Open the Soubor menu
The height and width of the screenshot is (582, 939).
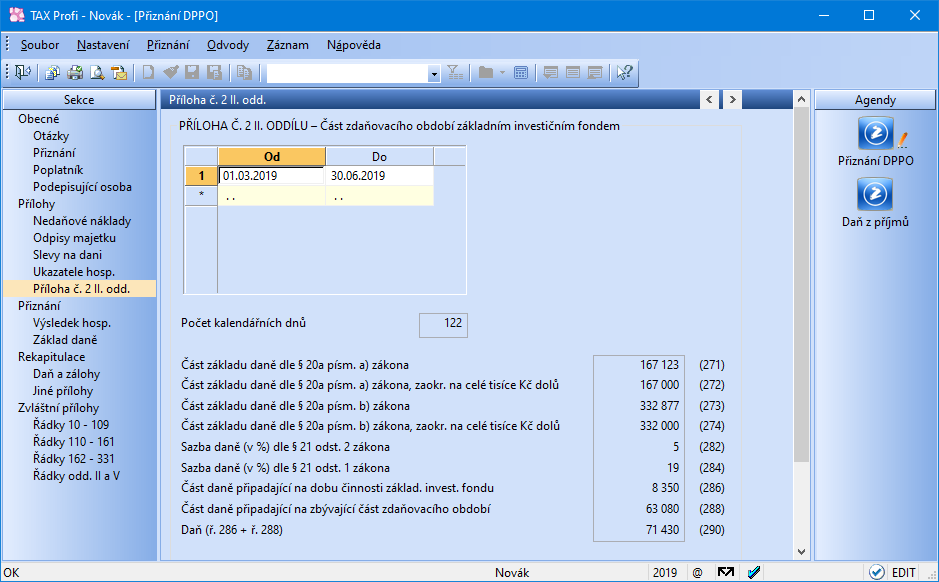(x=40, y=45)
